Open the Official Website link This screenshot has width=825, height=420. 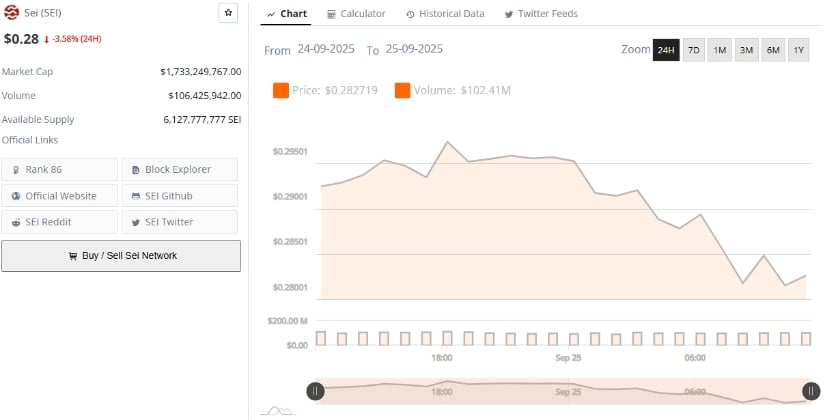(x=60, y=195)
